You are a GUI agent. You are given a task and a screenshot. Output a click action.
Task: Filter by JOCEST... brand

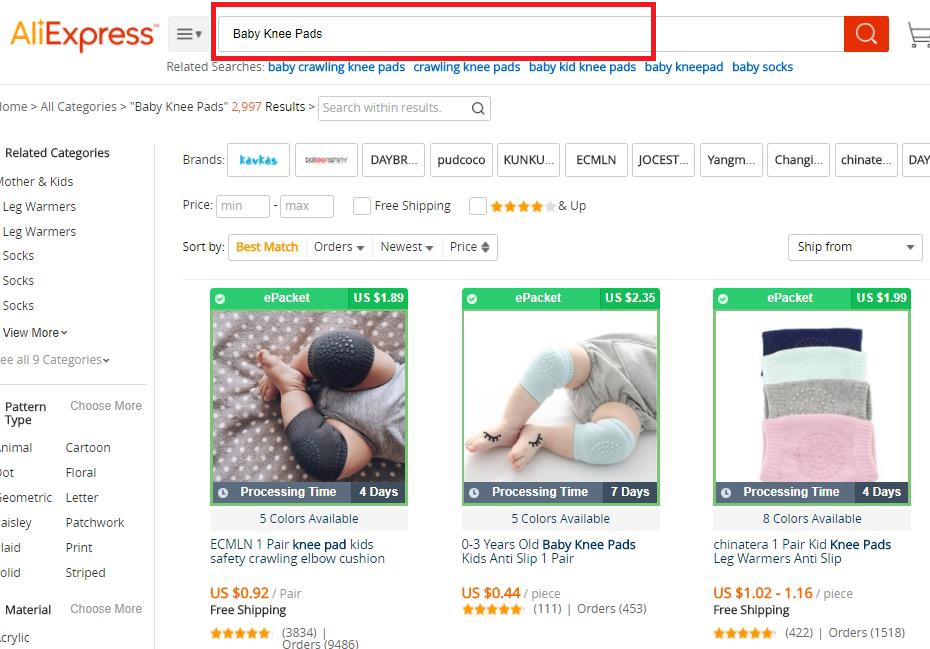pyautogui.click(x=663, y=160)
